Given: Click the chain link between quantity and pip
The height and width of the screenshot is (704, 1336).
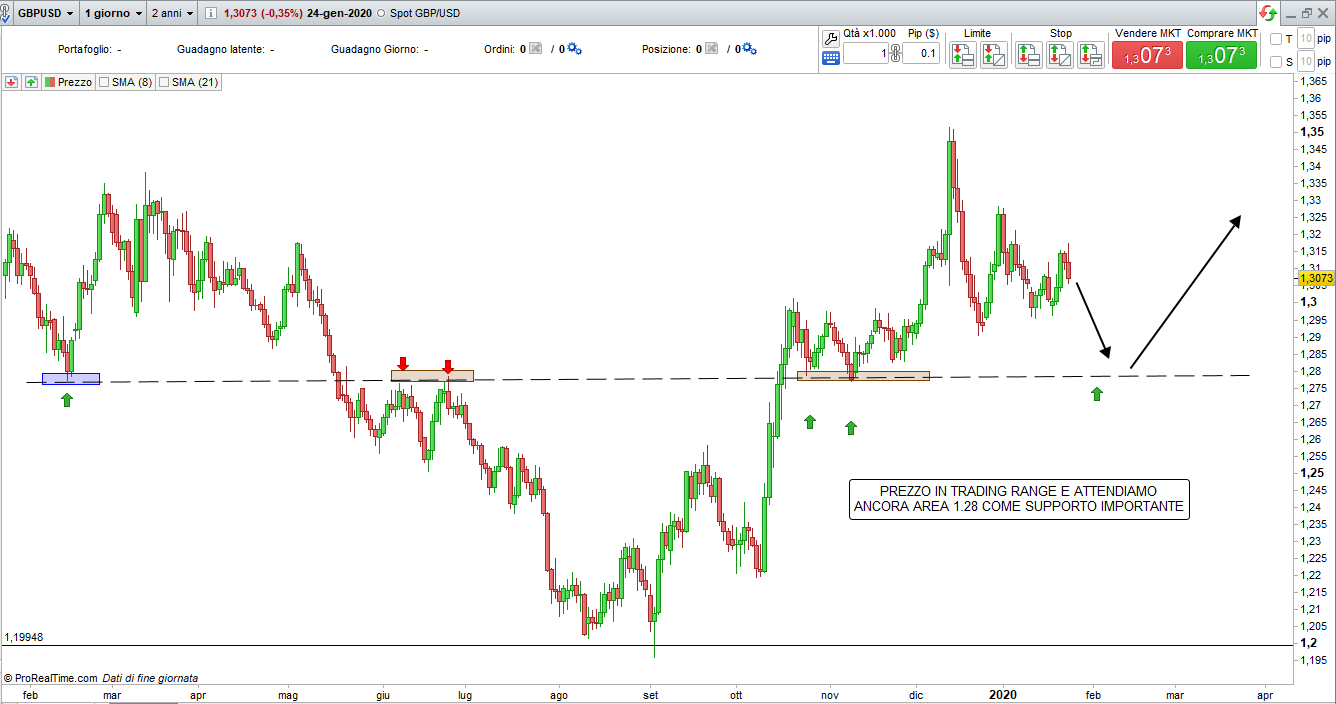Looking at the screenshot, I should click(895, 55).
